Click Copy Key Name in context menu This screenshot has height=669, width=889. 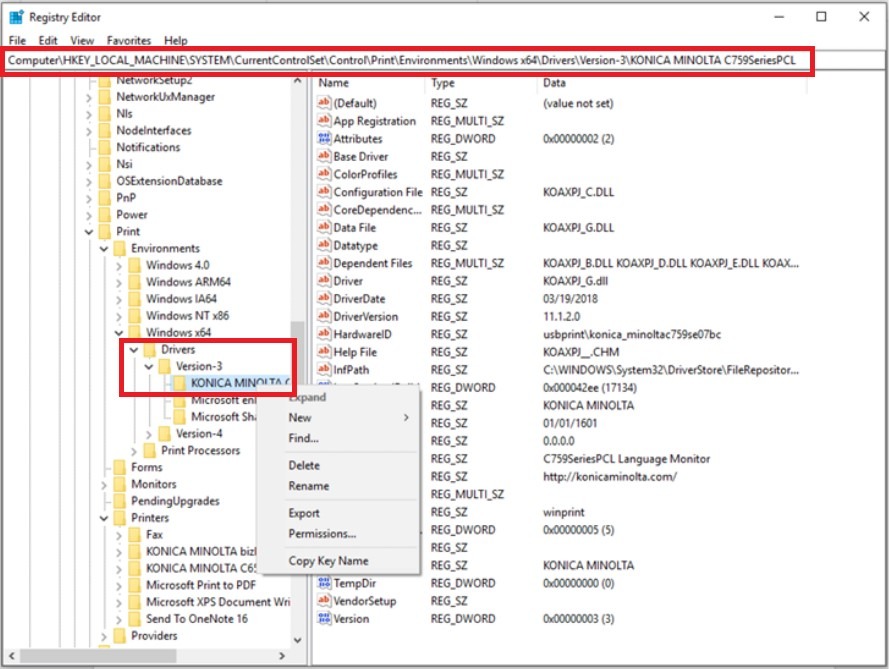coord(328,561)
